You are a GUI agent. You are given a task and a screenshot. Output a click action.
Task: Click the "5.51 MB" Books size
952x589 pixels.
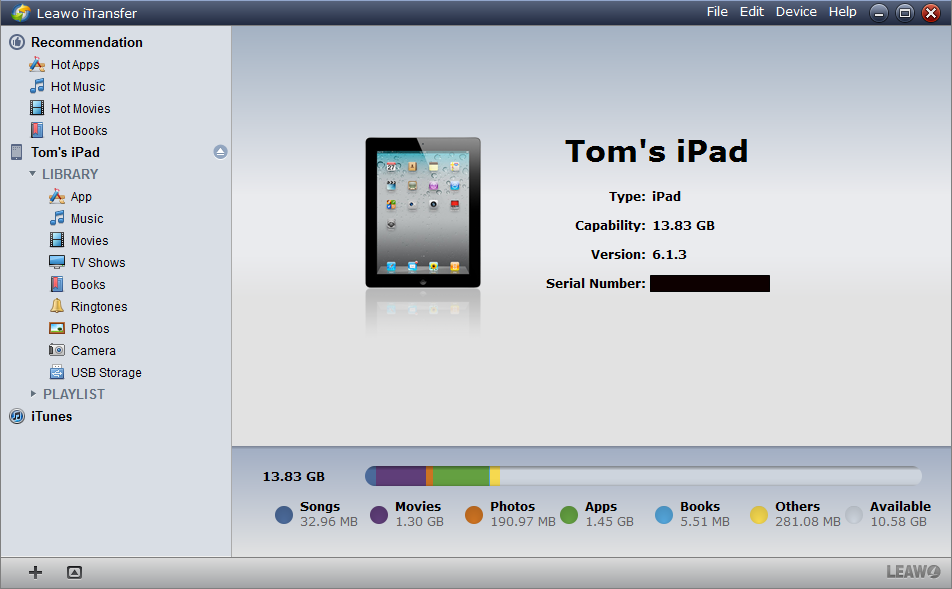(705, 522)
